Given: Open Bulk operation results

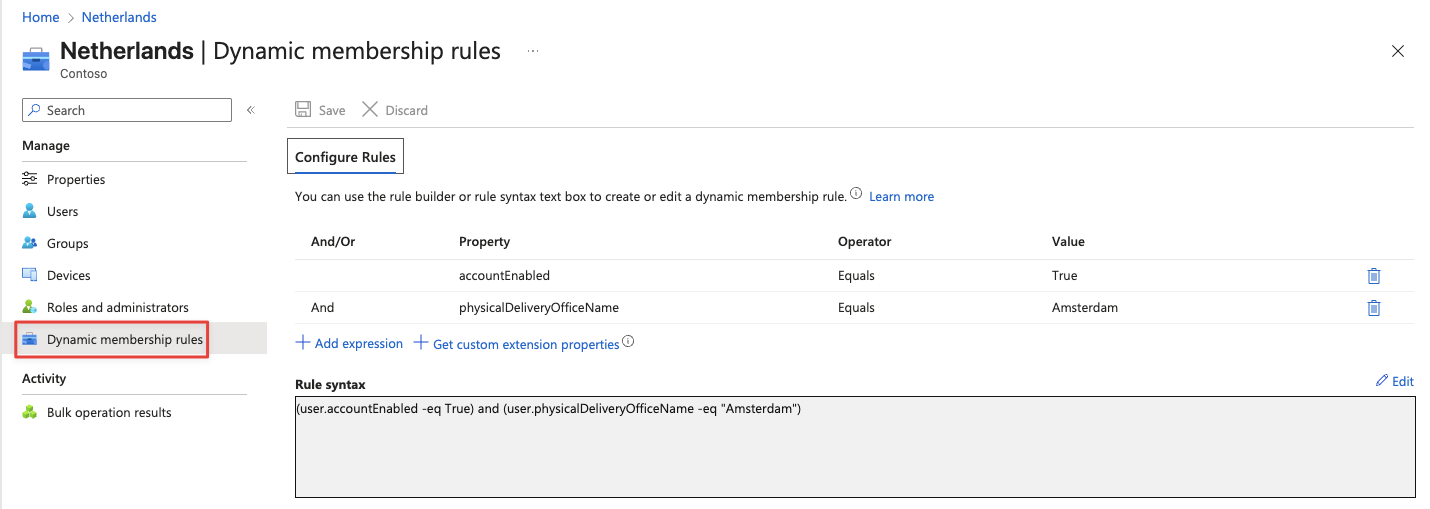Looking at the screenshot, I should pos(109,413).
